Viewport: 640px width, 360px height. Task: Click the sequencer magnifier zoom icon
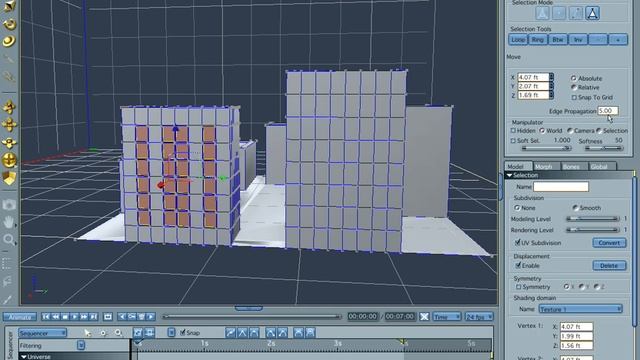(118, 333)
